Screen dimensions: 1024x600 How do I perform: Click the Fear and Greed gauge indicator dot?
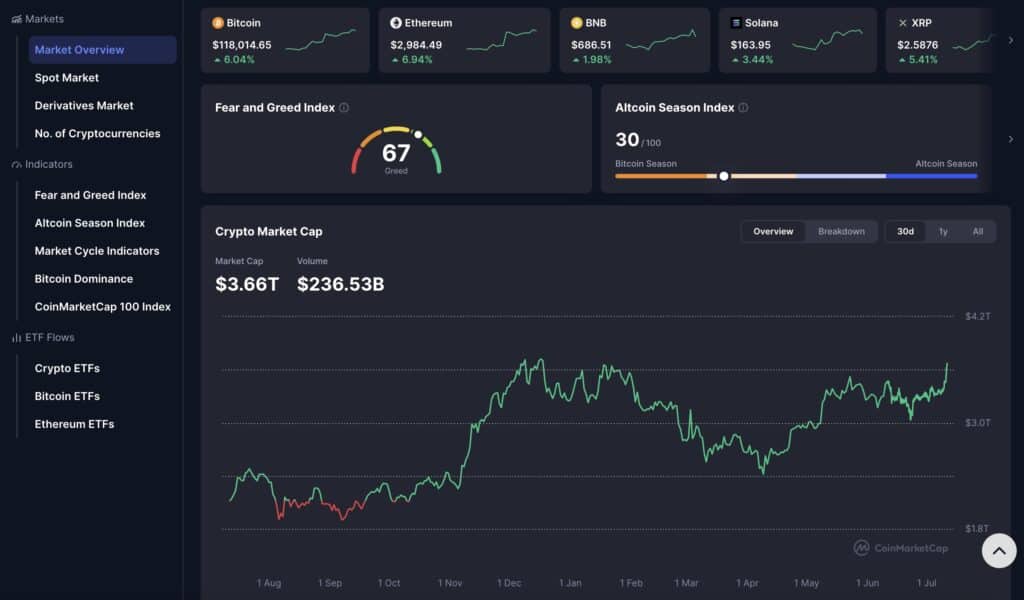coord(418,134)
